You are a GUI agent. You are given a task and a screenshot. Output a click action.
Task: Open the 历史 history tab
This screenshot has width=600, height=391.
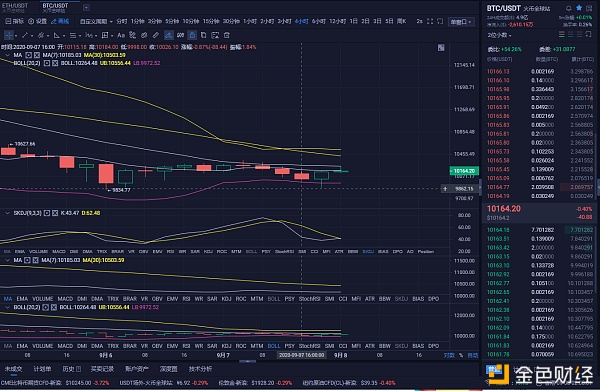[72, 369]
